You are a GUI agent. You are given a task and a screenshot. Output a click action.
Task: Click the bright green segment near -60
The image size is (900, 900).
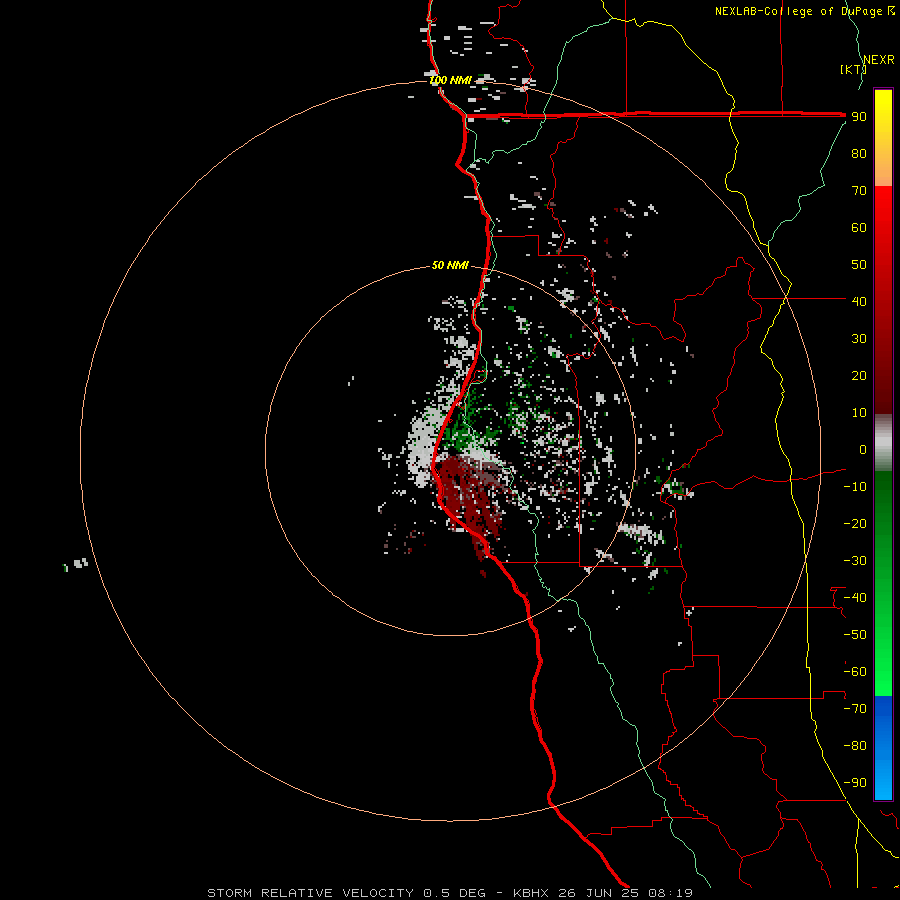(883, 672)
